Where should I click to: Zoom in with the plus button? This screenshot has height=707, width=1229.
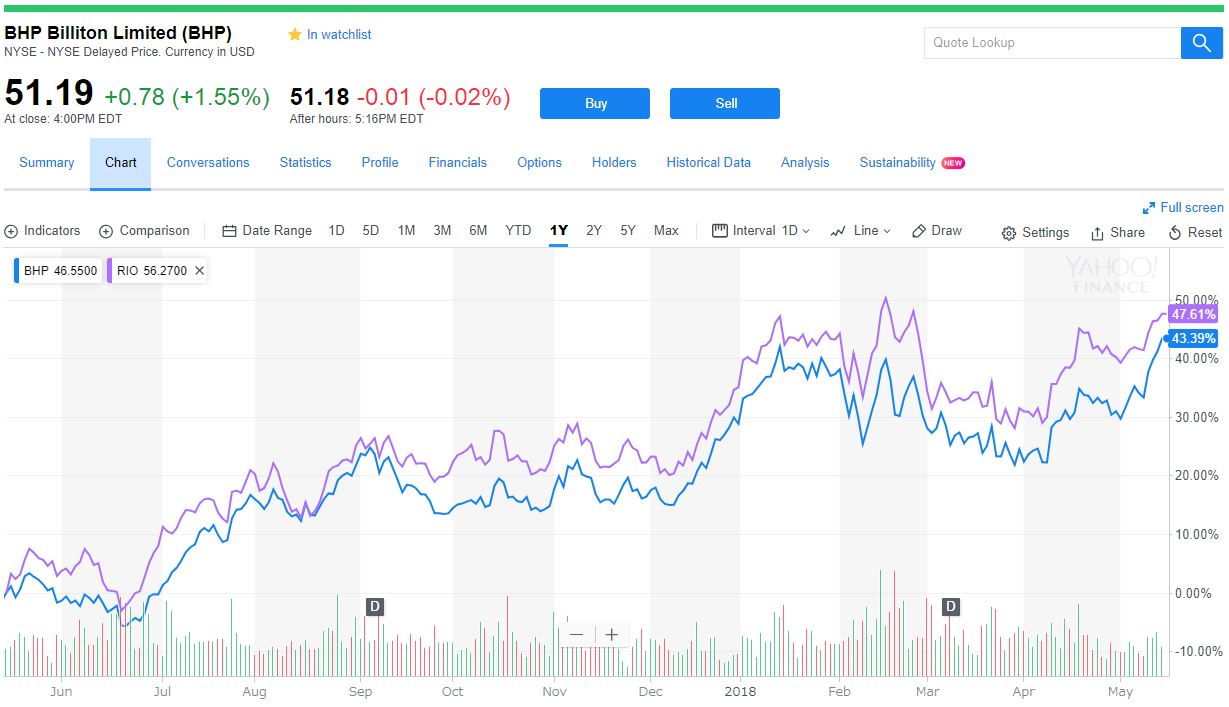pyautogui.click(x=612, y=634)
